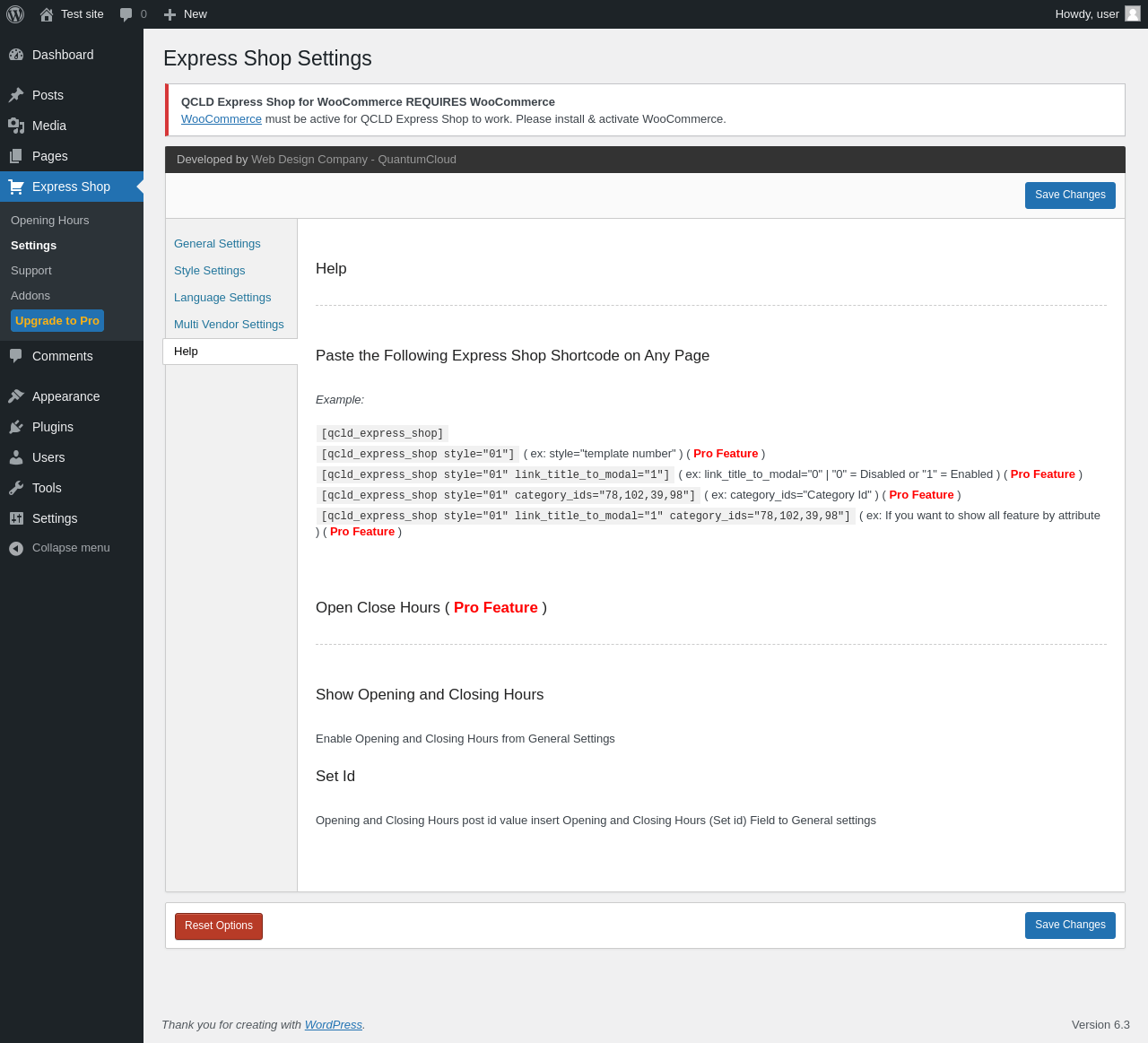Open the Howdy, user account menu
Viewport: 1148px width, 1043px height.
coord(1096,14)
